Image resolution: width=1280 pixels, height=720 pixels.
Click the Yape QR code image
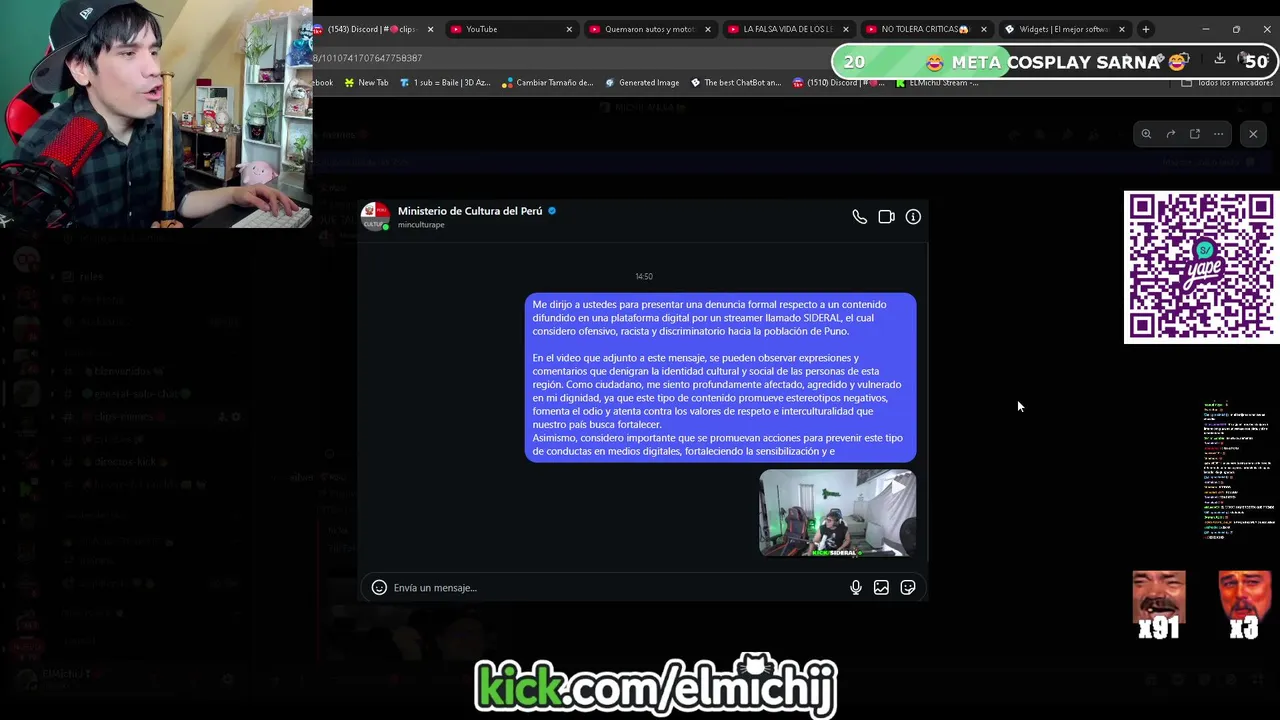(1201, 267)
